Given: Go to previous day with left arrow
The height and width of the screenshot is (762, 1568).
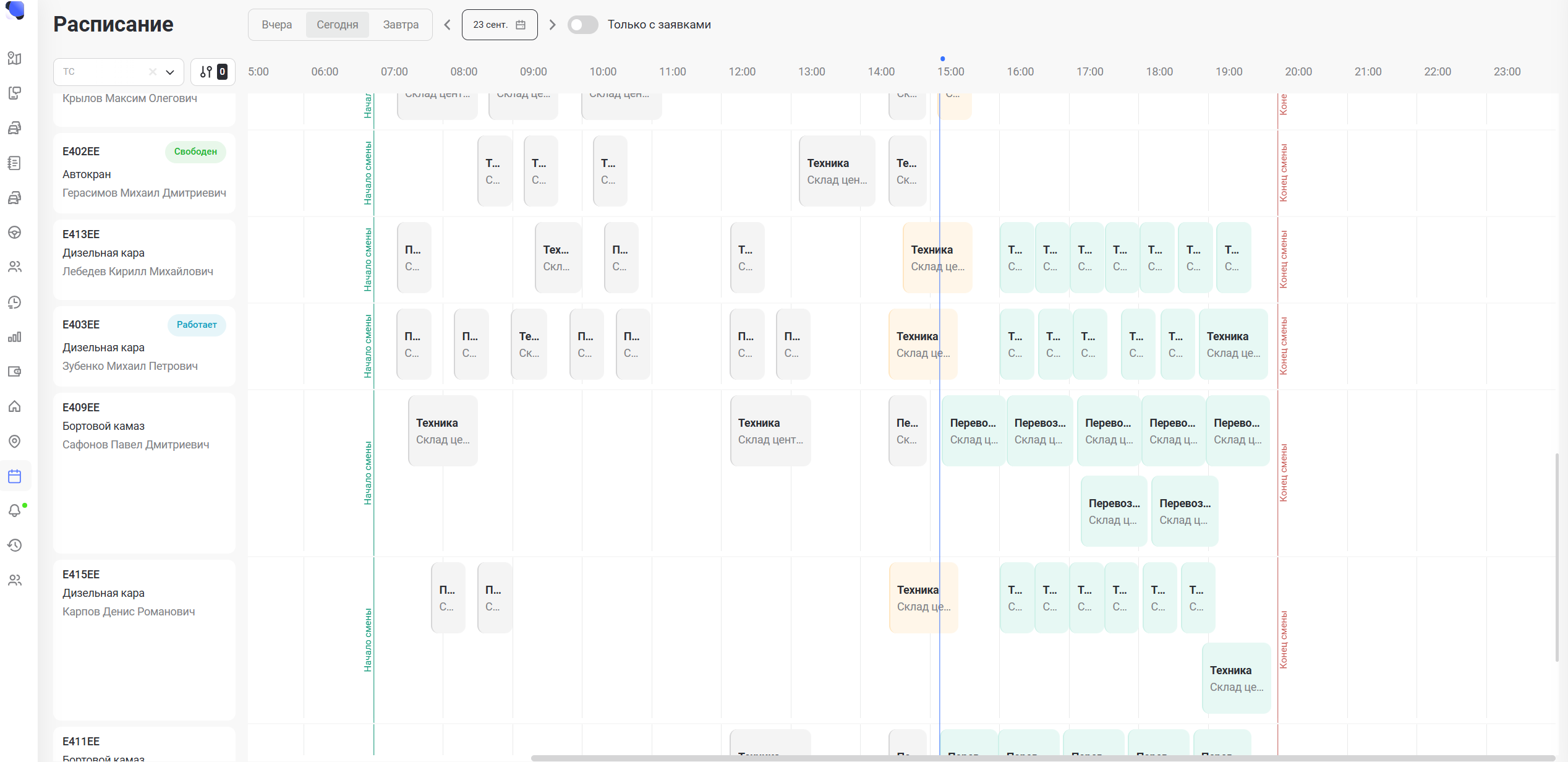Looking at the screenshot, I should (447, 25).
